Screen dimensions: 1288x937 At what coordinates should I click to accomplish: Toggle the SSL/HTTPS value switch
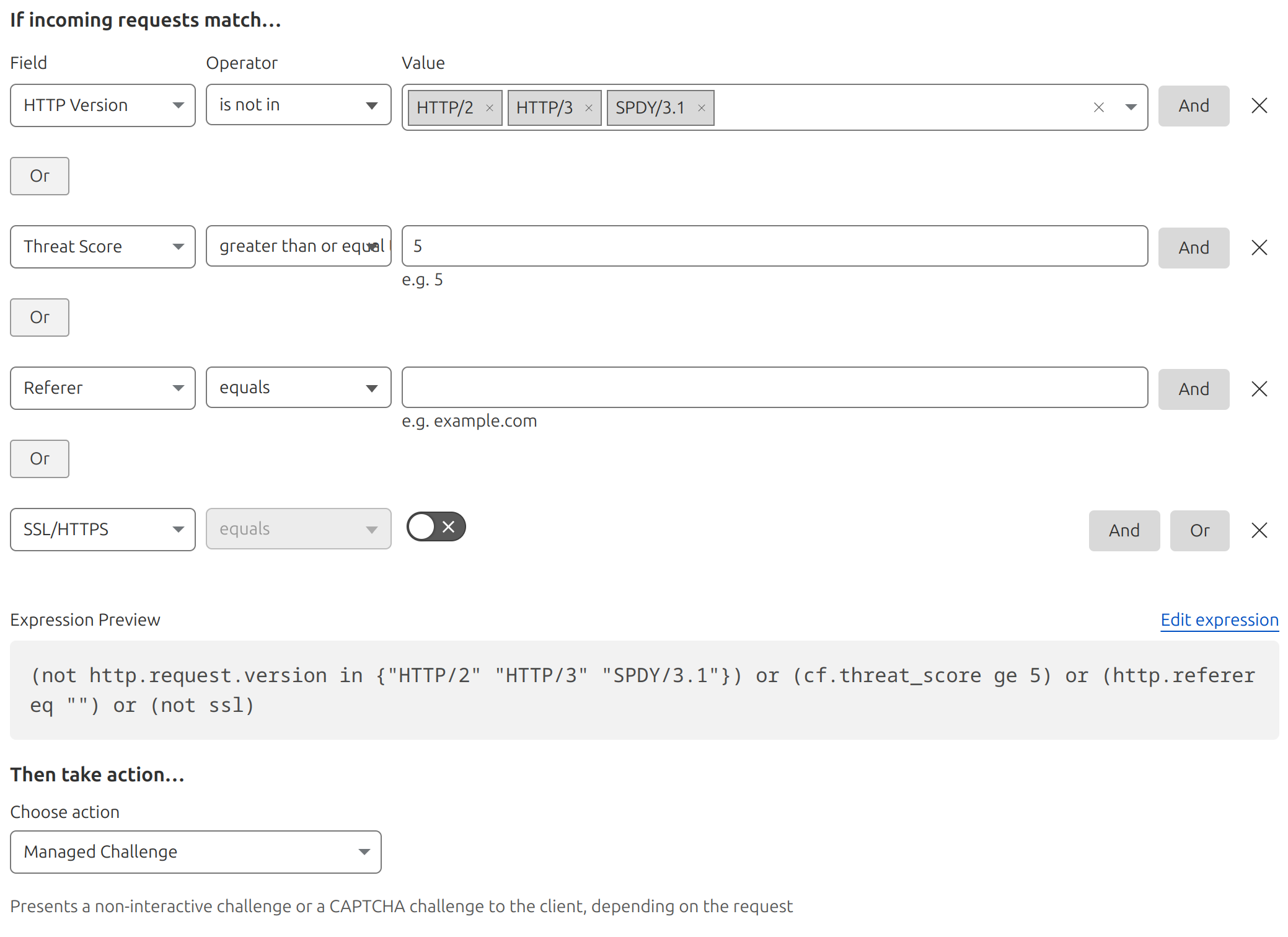coord(436,527)
